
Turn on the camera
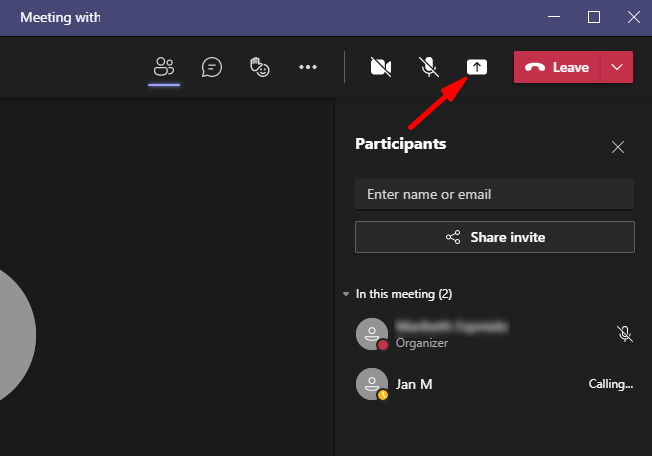(x=380, y=67)
